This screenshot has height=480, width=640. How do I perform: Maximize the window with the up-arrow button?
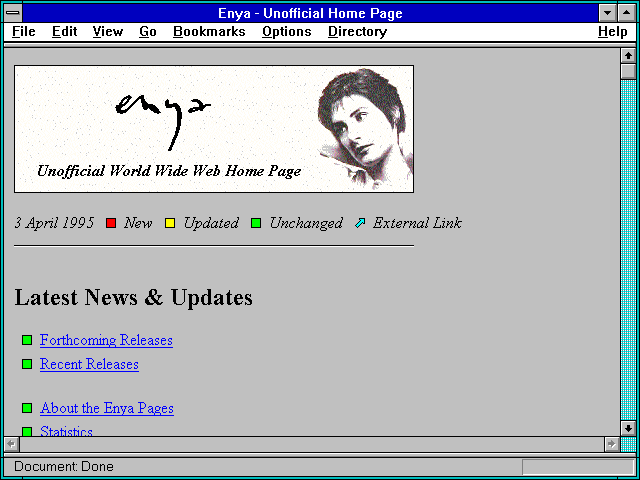tap(627, 13)
